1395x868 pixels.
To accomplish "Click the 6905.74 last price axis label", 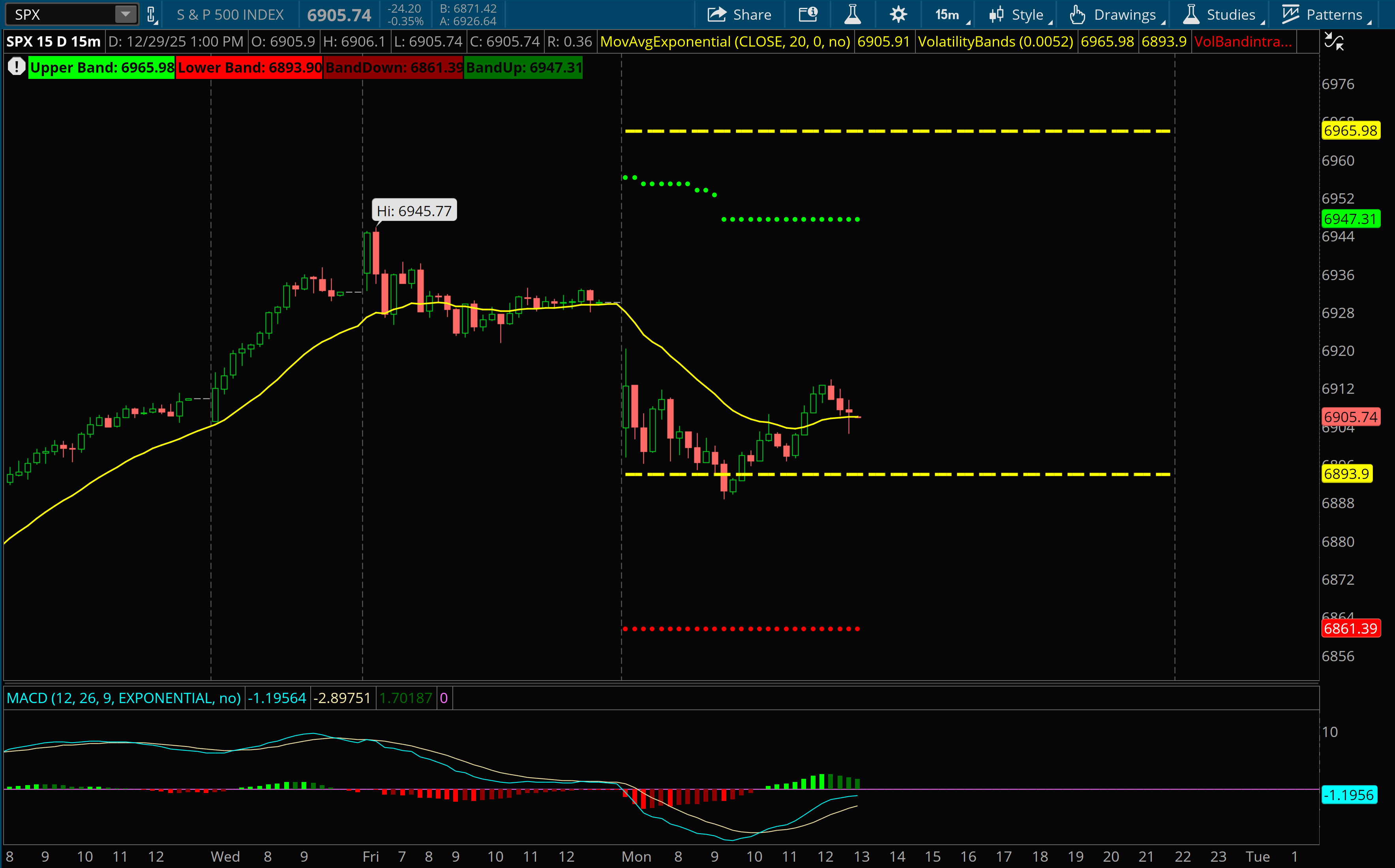I will (x=1350, y=417).
